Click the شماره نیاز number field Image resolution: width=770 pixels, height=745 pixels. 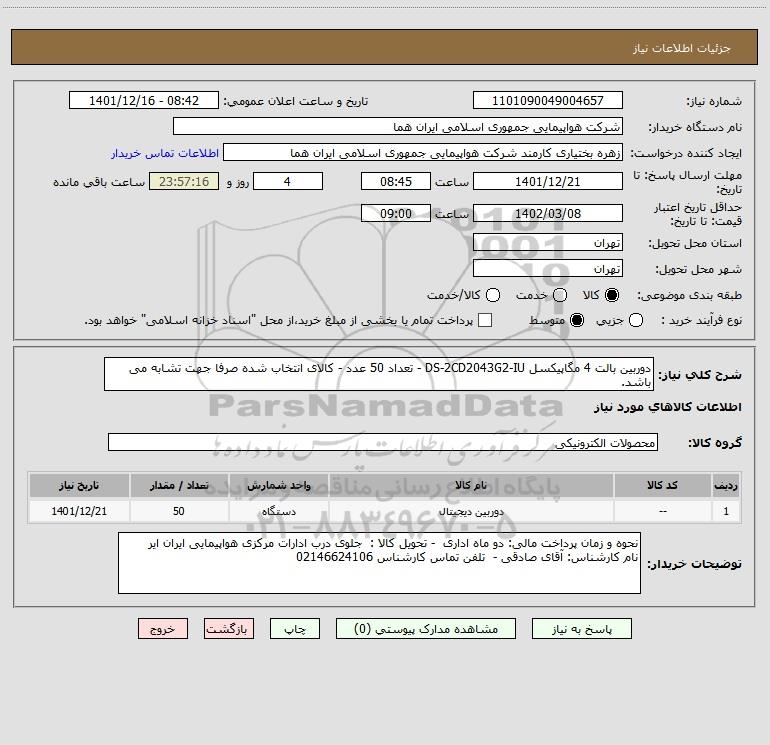547,101
